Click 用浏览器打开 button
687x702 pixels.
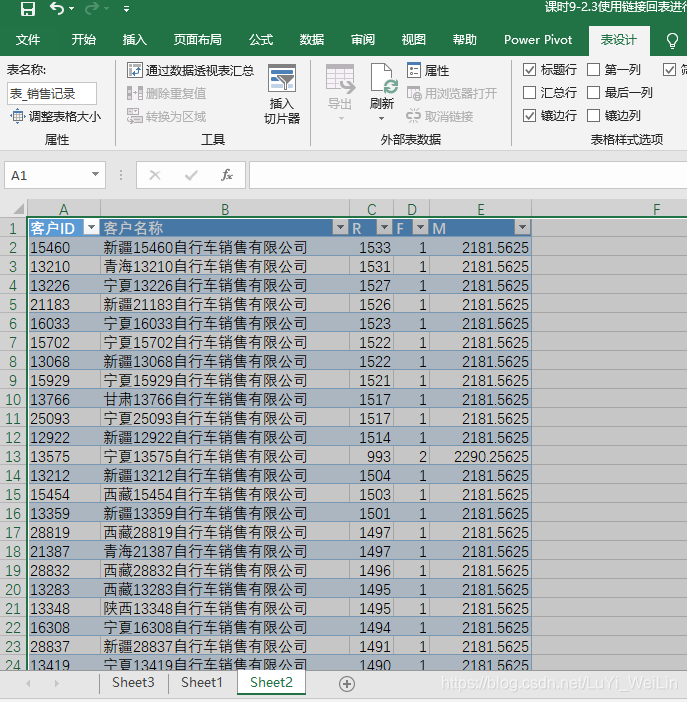451,94
